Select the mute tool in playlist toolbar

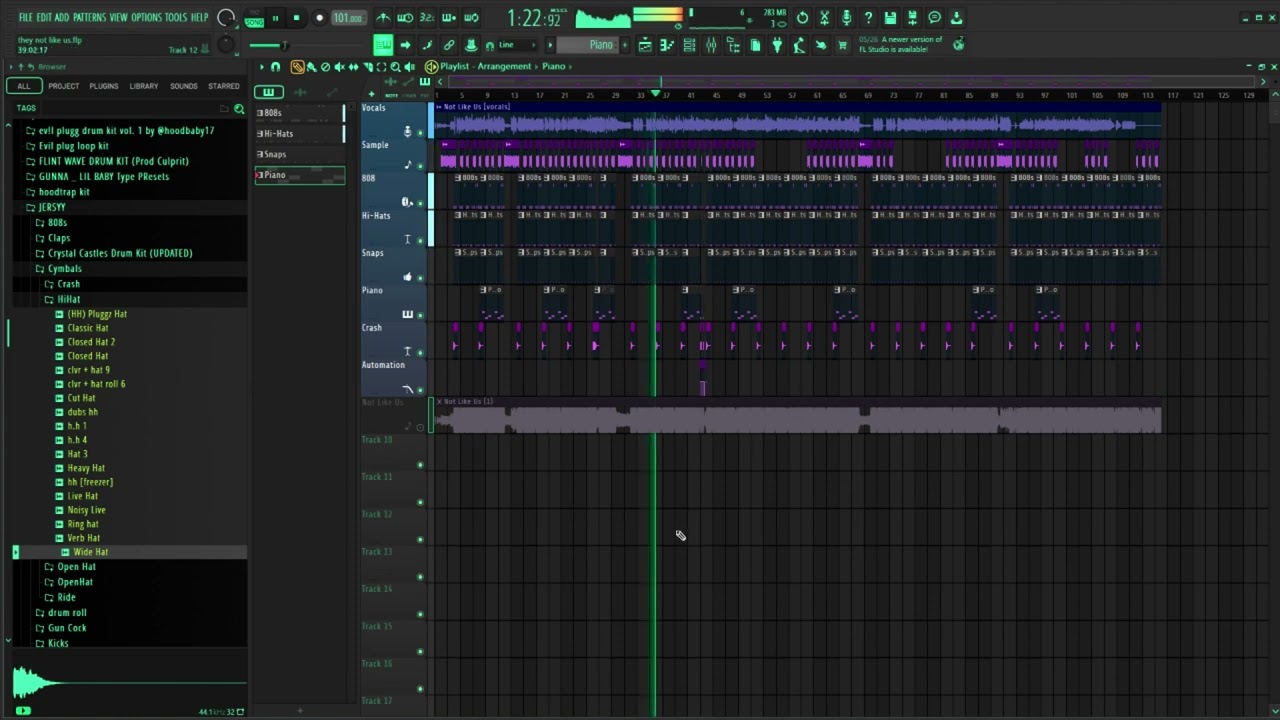(339, 67)
